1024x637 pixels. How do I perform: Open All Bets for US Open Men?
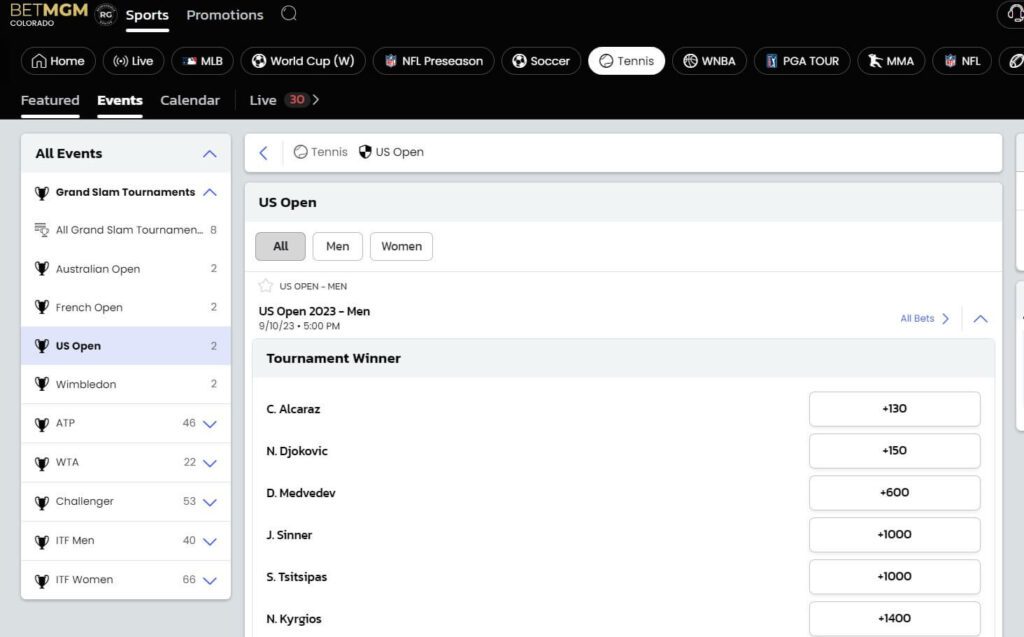(924, 318)
